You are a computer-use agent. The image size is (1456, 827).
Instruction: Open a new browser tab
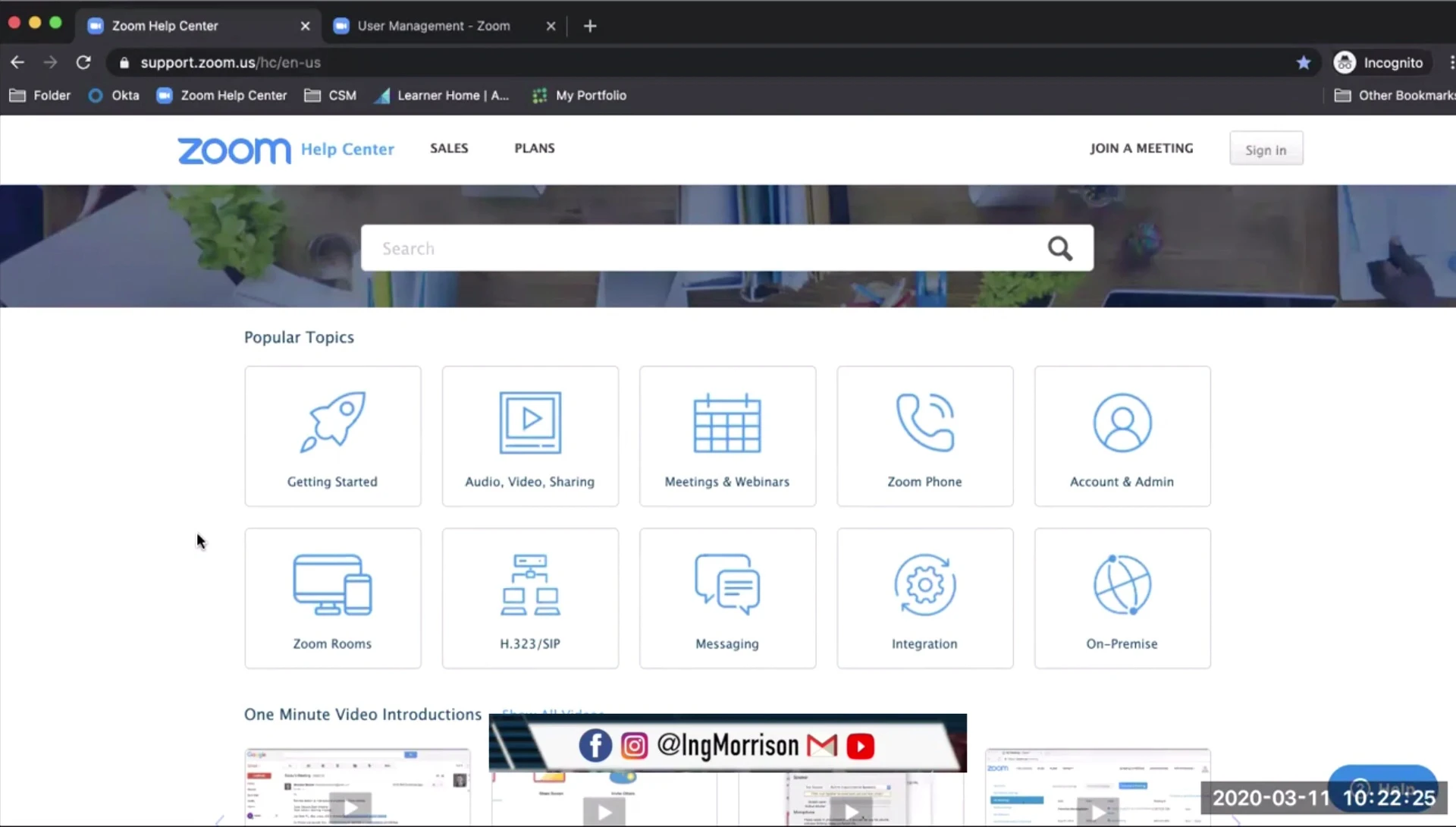(x=590, y=26)
